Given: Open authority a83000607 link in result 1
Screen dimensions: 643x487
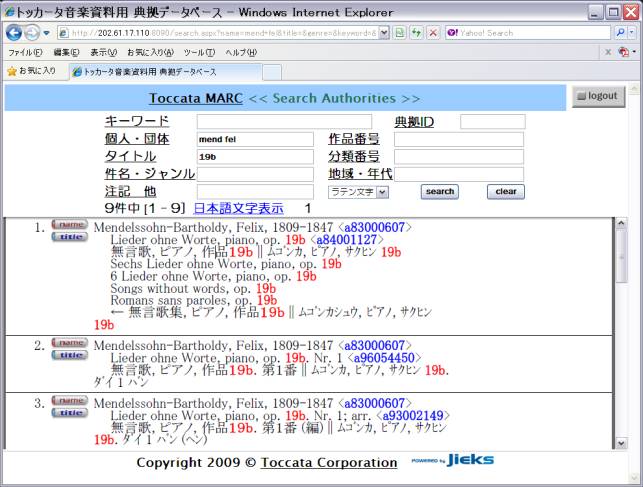Looking at the screenshot, I should tap(374, 228).
